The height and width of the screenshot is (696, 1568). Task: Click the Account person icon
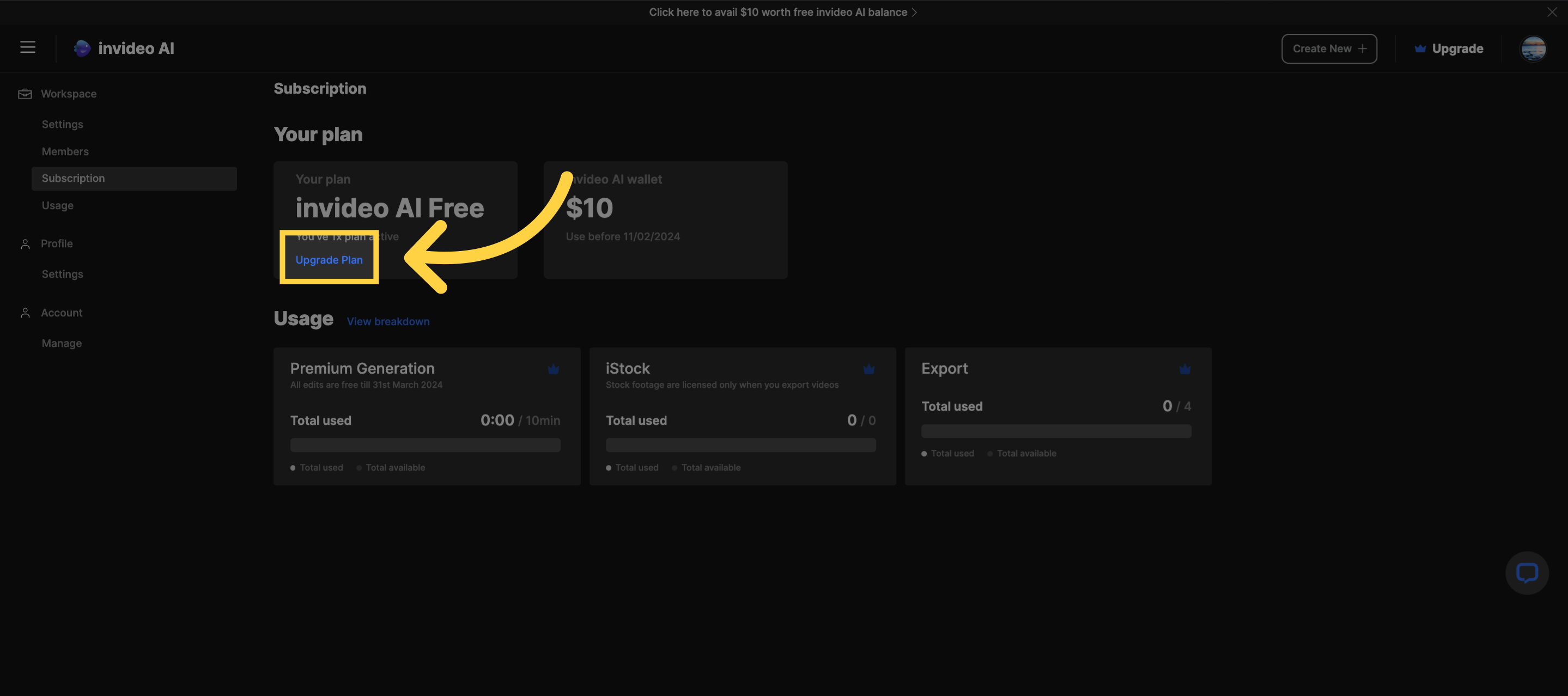25,313
